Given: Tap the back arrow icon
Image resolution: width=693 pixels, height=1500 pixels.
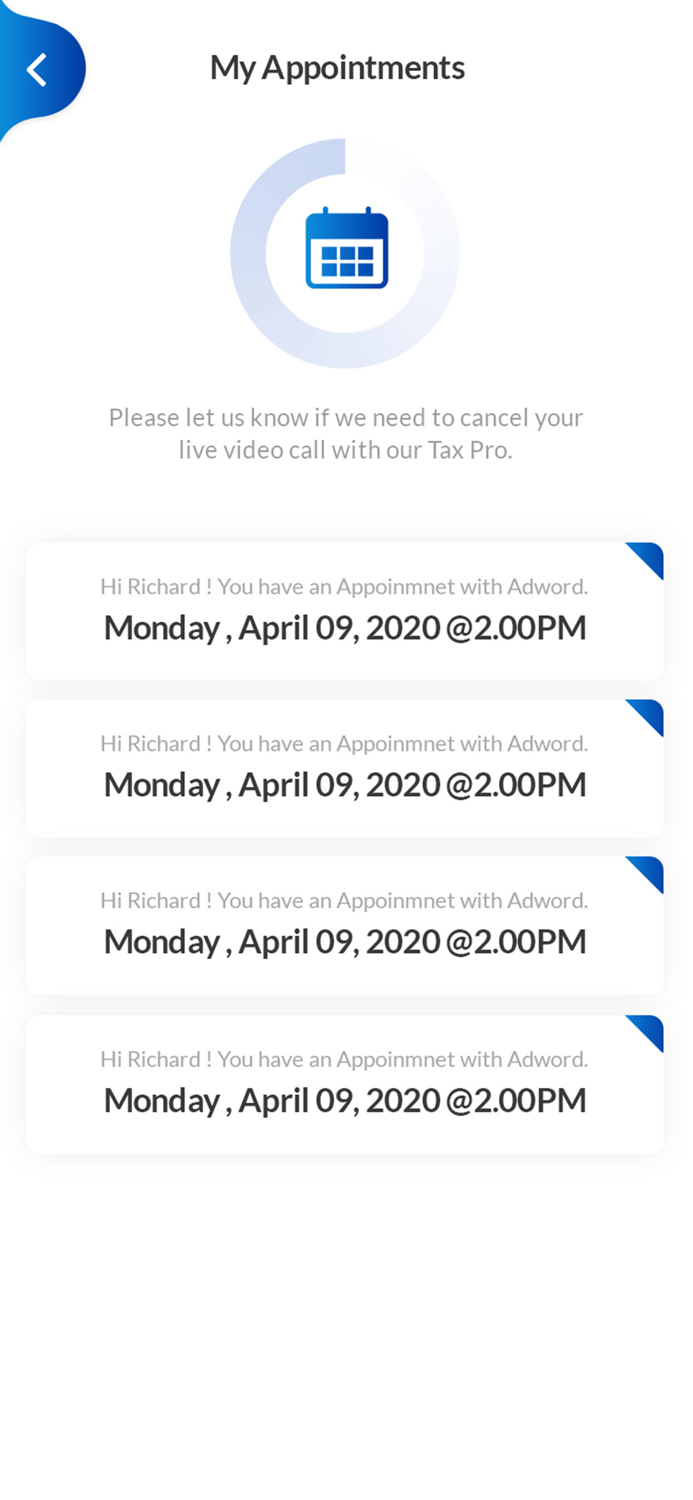Looking at the screenshot, I should 37,68.
